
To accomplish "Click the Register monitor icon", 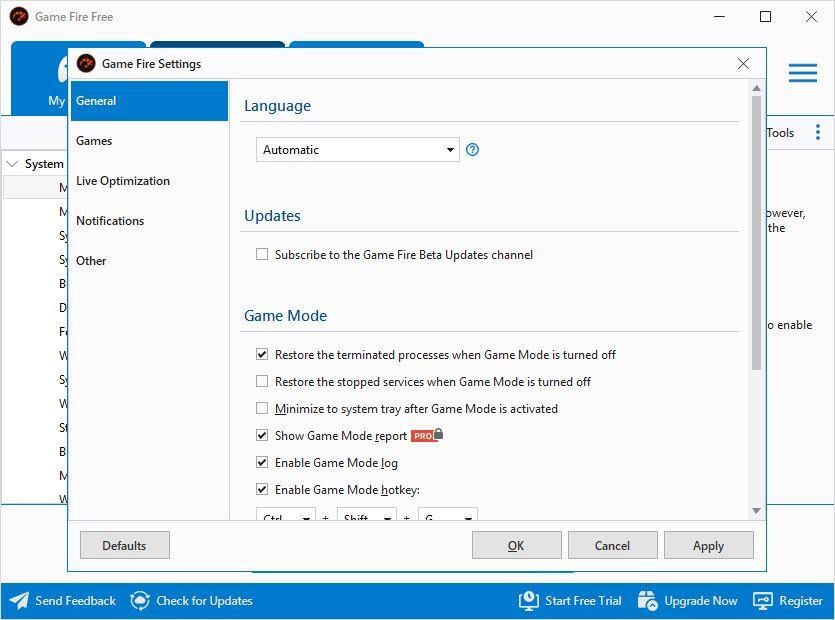I will click(763, 601).
